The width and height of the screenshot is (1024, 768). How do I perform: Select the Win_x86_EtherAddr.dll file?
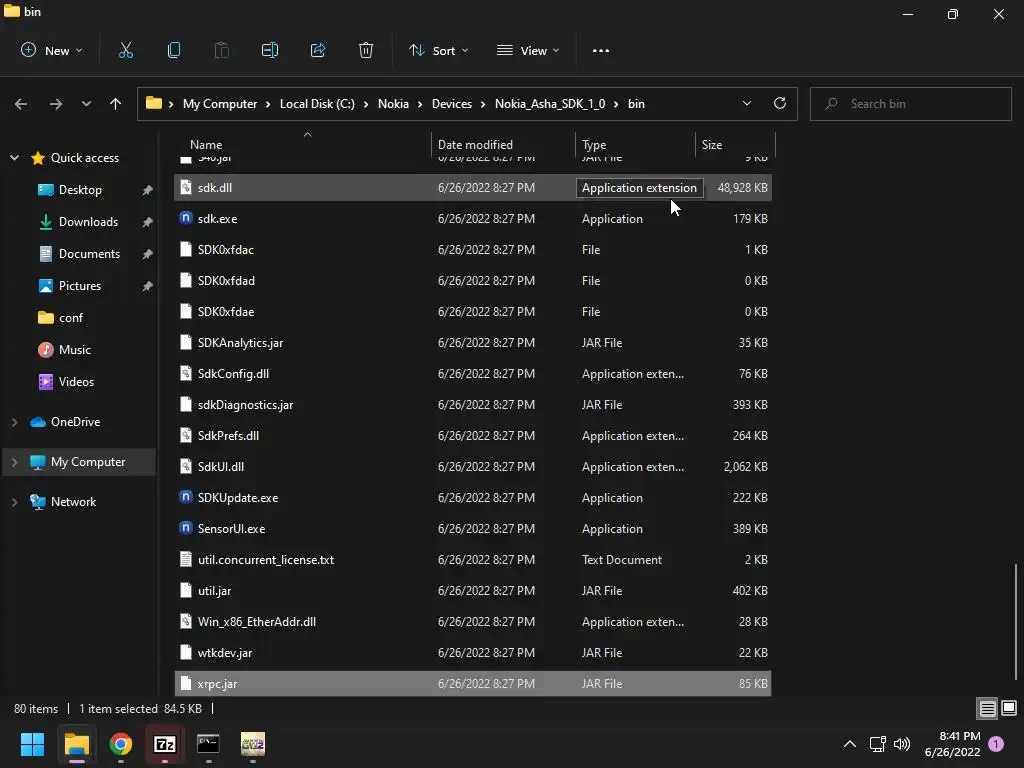coord(473,621)
